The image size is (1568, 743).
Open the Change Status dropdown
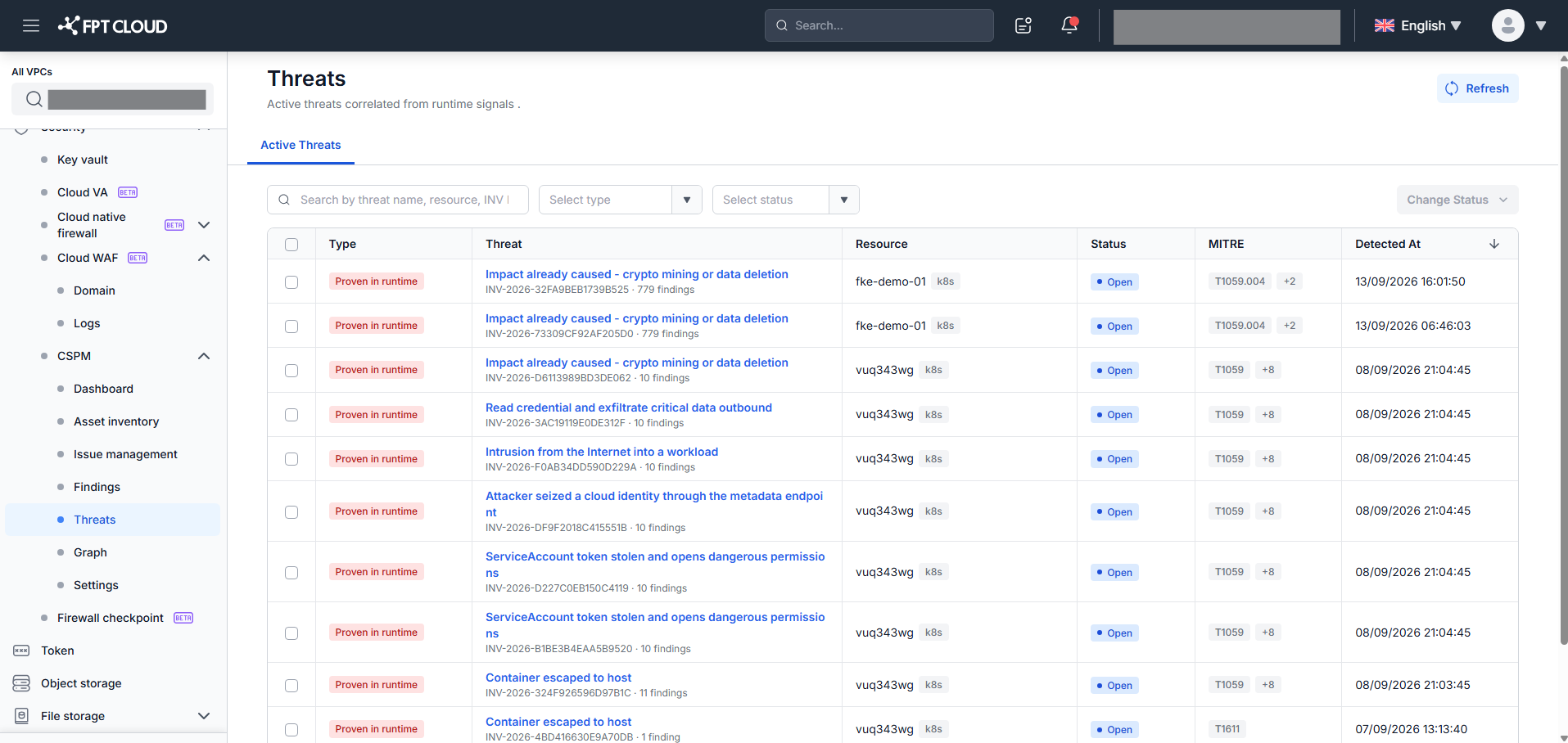coord(1457,200)
